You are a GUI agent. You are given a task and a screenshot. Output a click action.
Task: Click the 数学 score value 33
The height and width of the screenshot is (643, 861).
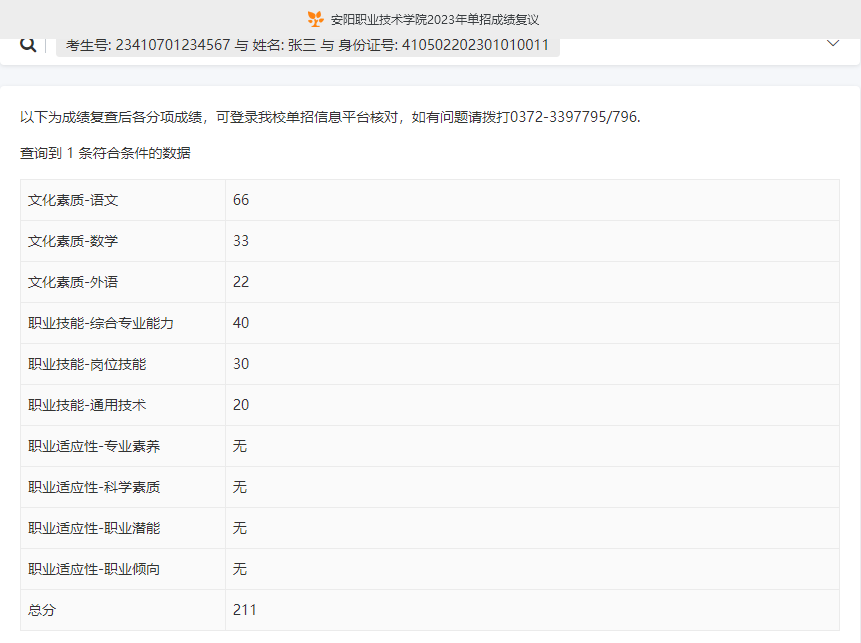pyautogui.click(x=241, y=241)
